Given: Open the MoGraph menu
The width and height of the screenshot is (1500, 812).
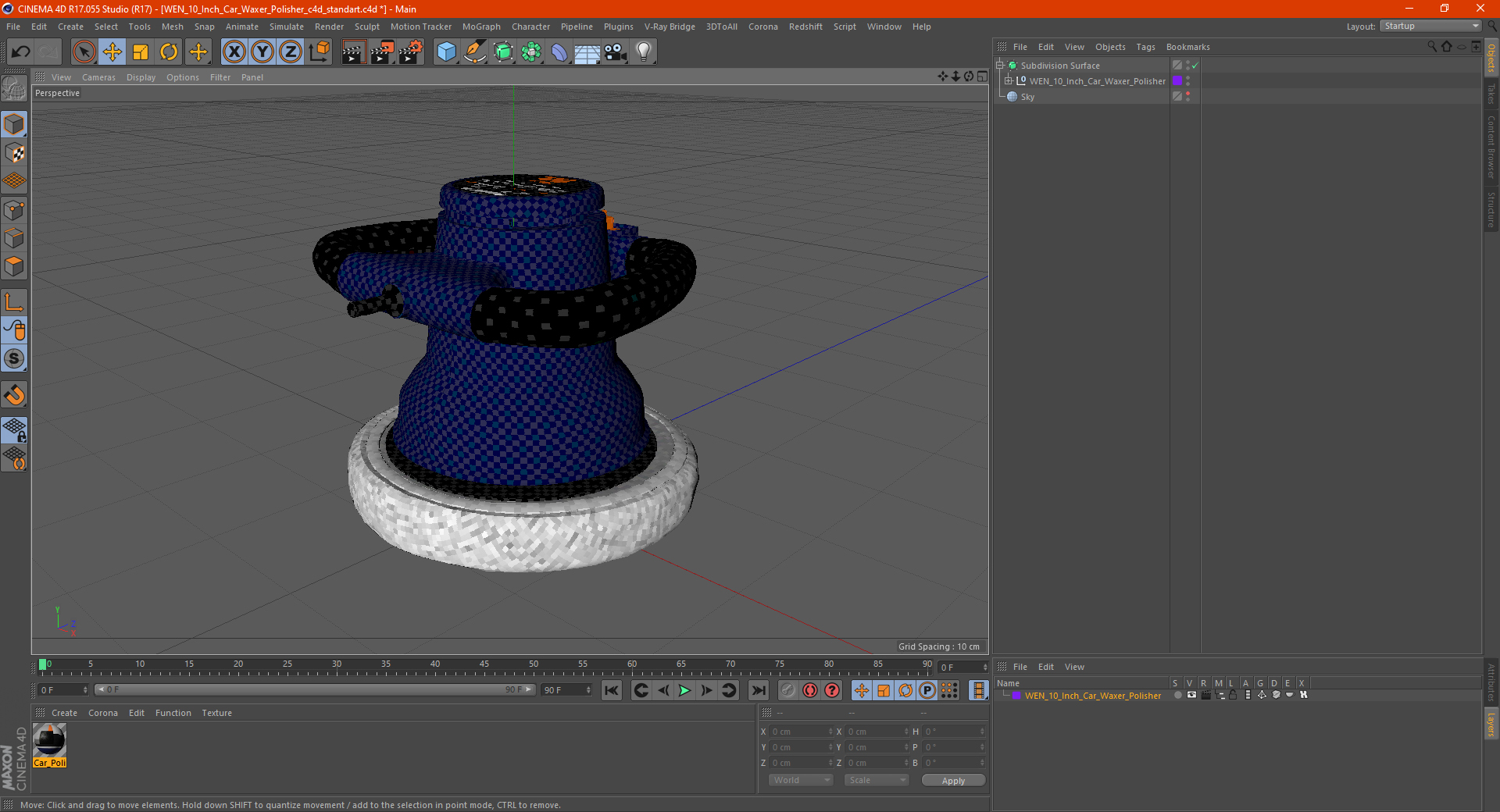Looking at the screenshot, I should click(481, 27).
